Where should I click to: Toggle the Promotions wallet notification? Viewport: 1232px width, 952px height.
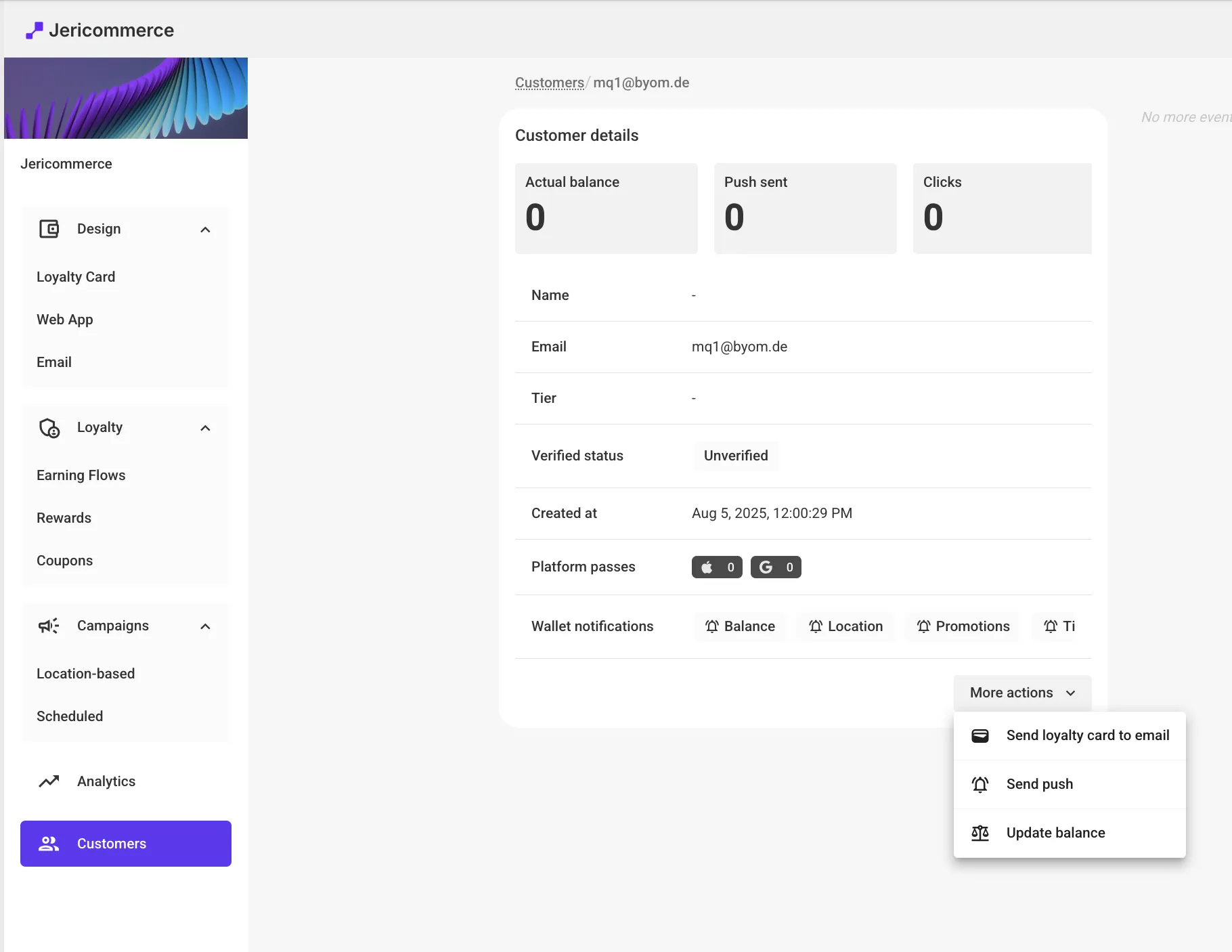(962, 626)
